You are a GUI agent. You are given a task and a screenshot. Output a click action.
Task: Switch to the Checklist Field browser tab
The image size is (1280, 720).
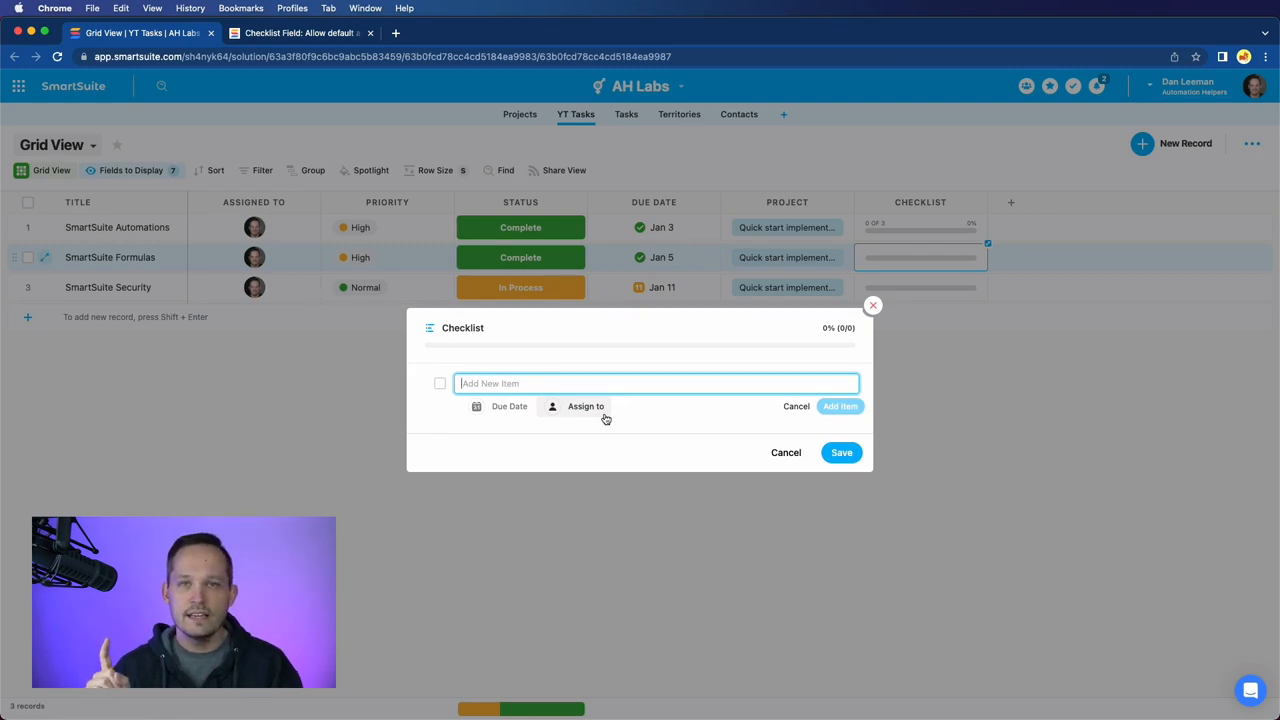pyautogui.click(x=302, y=33)
